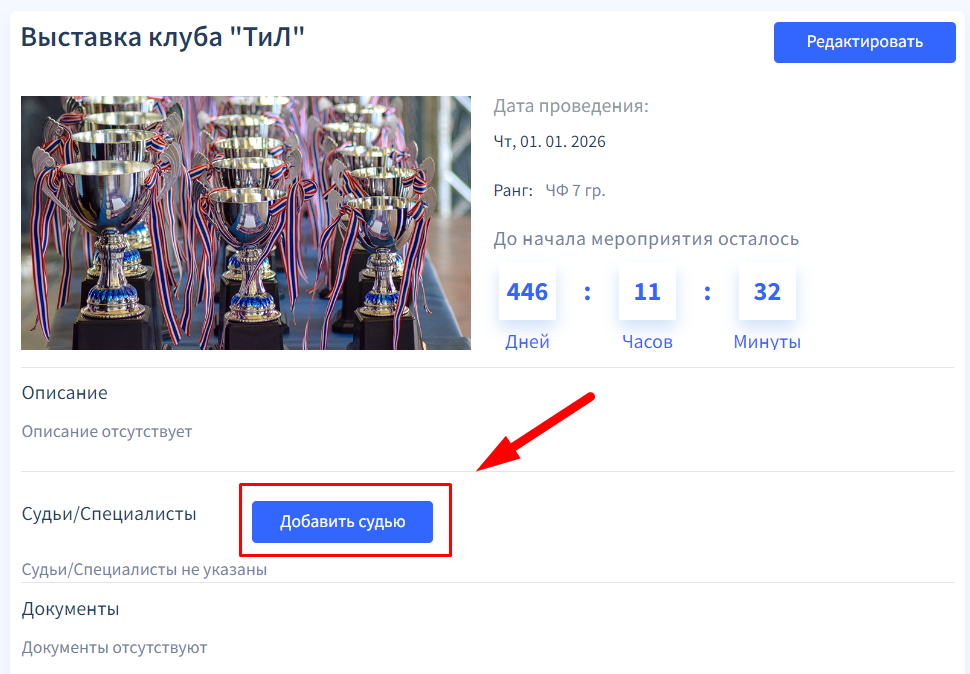Viewport: 970px width, 674px height.
Task: Select the event date Чт, 01. 01. 2026
Action: pos(549,142)
